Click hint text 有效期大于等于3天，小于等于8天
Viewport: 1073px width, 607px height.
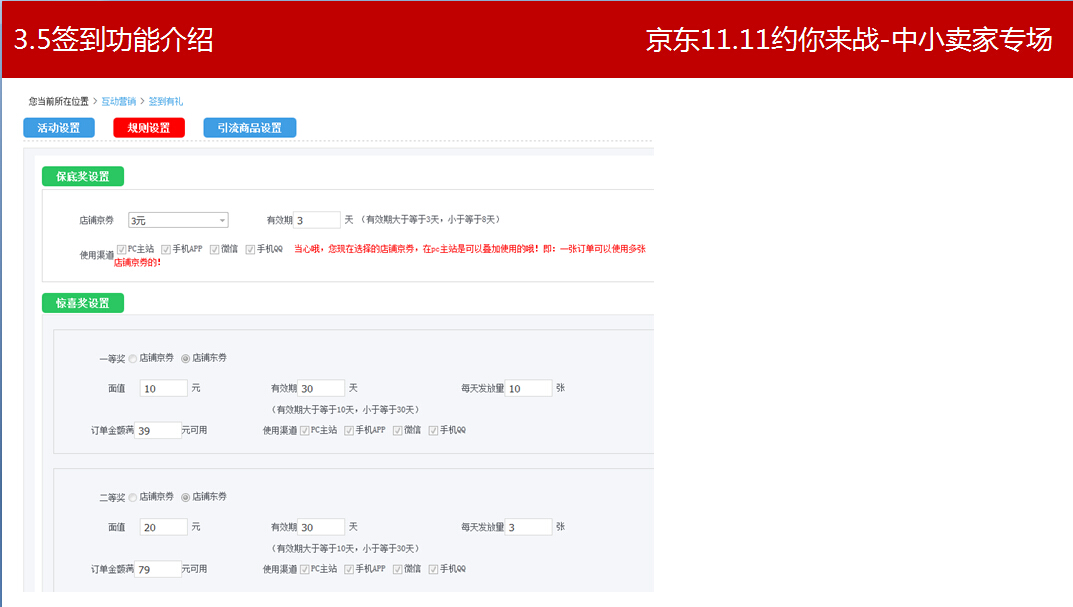click(432, 220)
